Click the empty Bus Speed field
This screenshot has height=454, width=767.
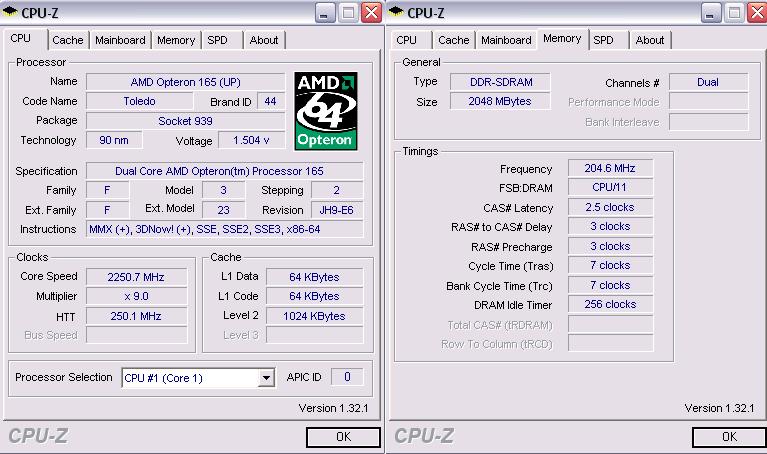136,335
